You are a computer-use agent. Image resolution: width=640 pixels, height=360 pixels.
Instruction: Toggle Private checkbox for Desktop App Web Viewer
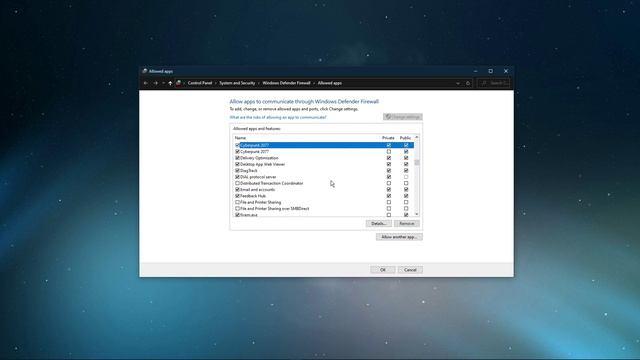point(389,164)
